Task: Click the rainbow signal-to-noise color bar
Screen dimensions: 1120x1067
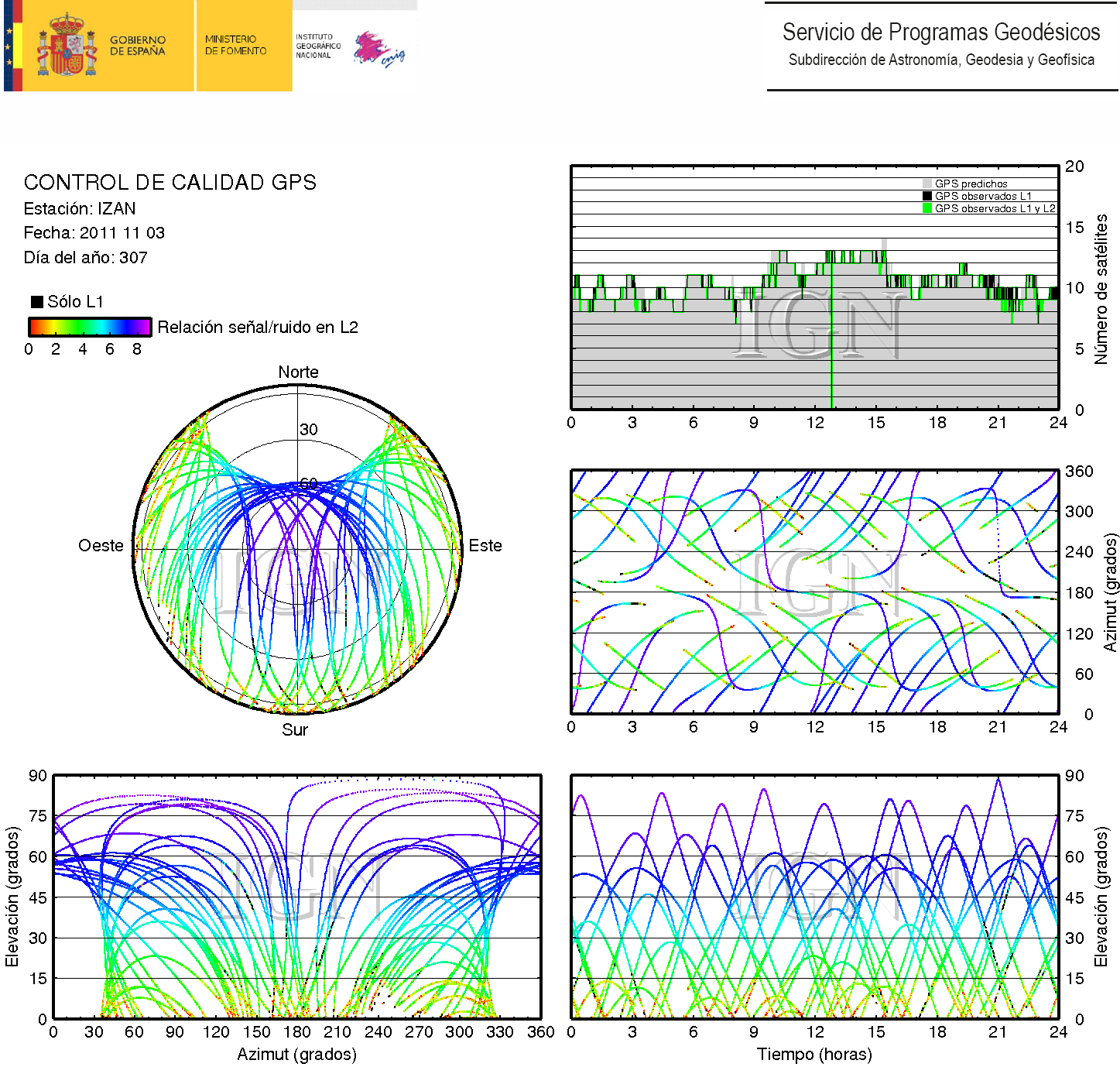Action: point(89,327)
